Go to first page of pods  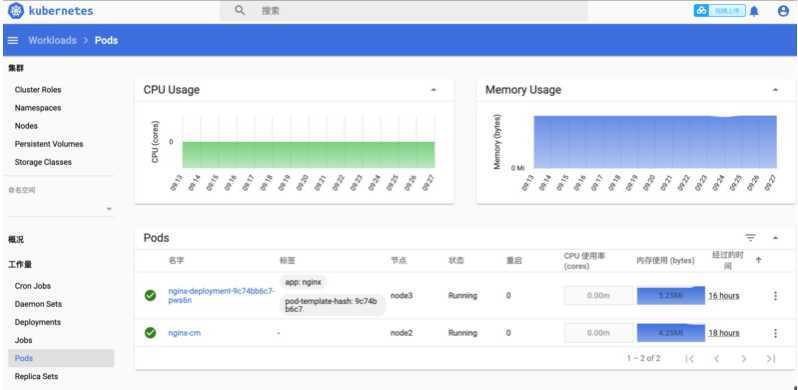[x=690, y=358]
